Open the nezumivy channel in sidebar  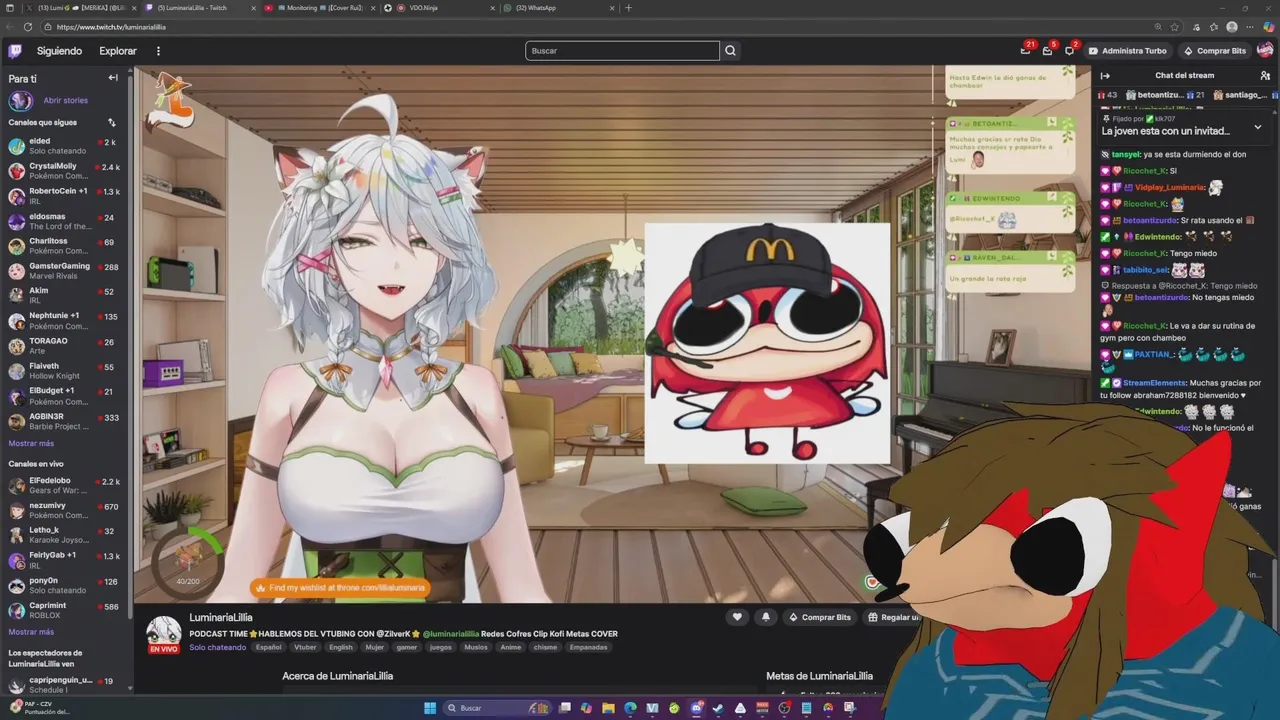coord(64,510)
